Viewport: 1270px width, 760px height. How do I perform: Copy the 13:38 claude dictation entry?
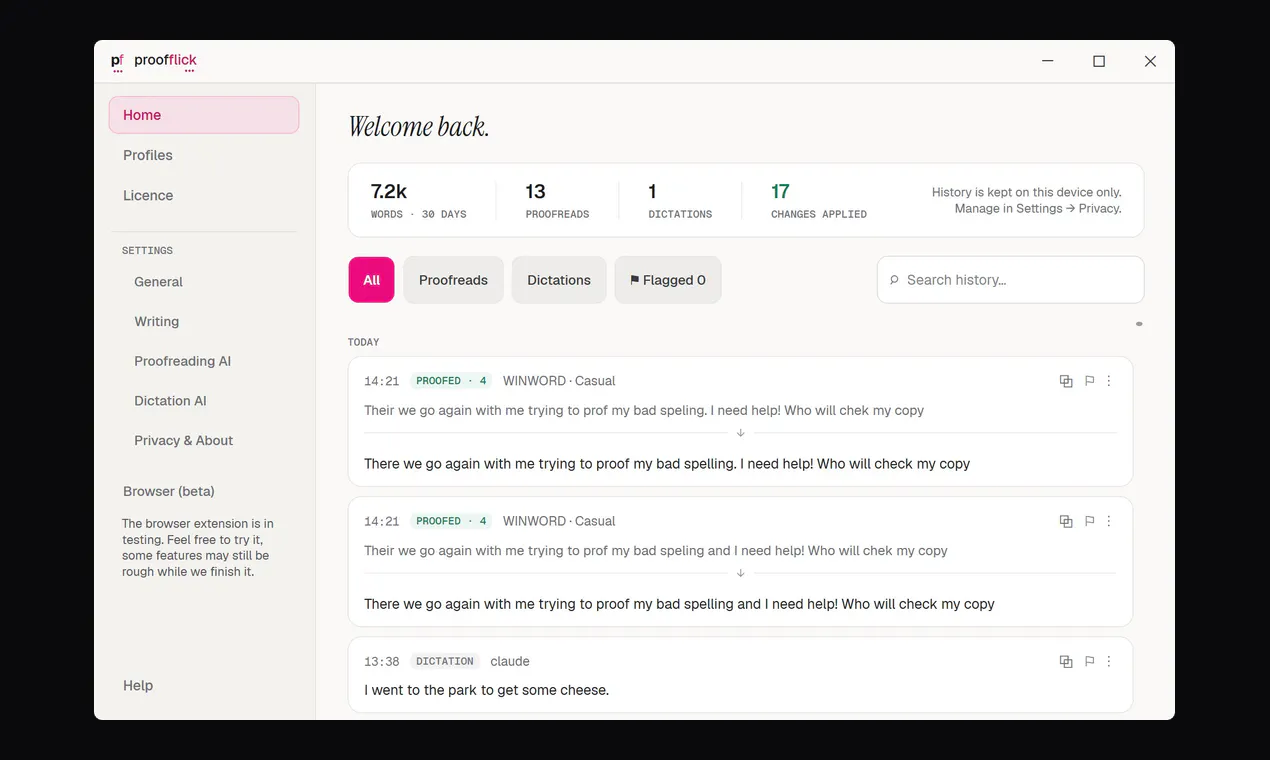point(1066,661)
